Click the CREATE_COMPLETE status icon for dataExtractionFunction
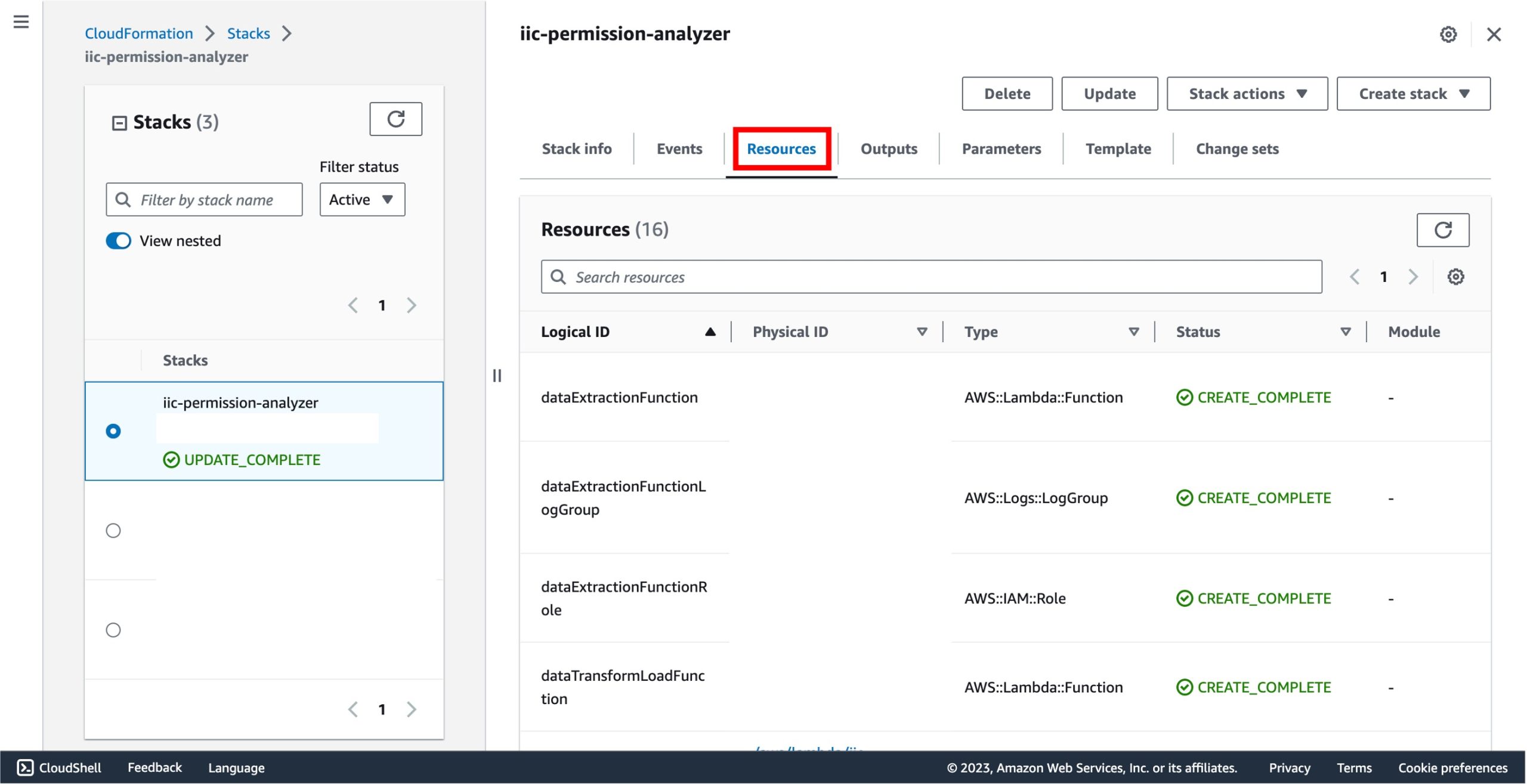The height and width of the screenshot is (784, 1527). point(1183,396)
